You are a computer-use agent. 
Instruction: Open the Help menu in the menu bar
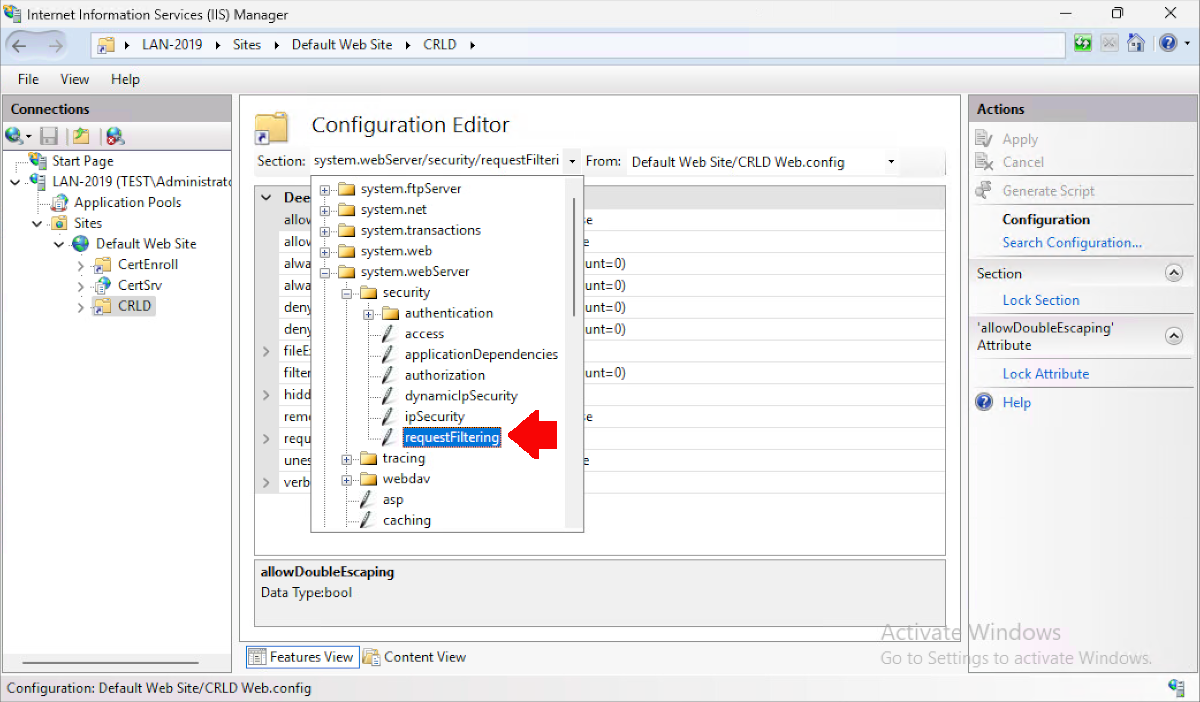click(x=125, y=79)
